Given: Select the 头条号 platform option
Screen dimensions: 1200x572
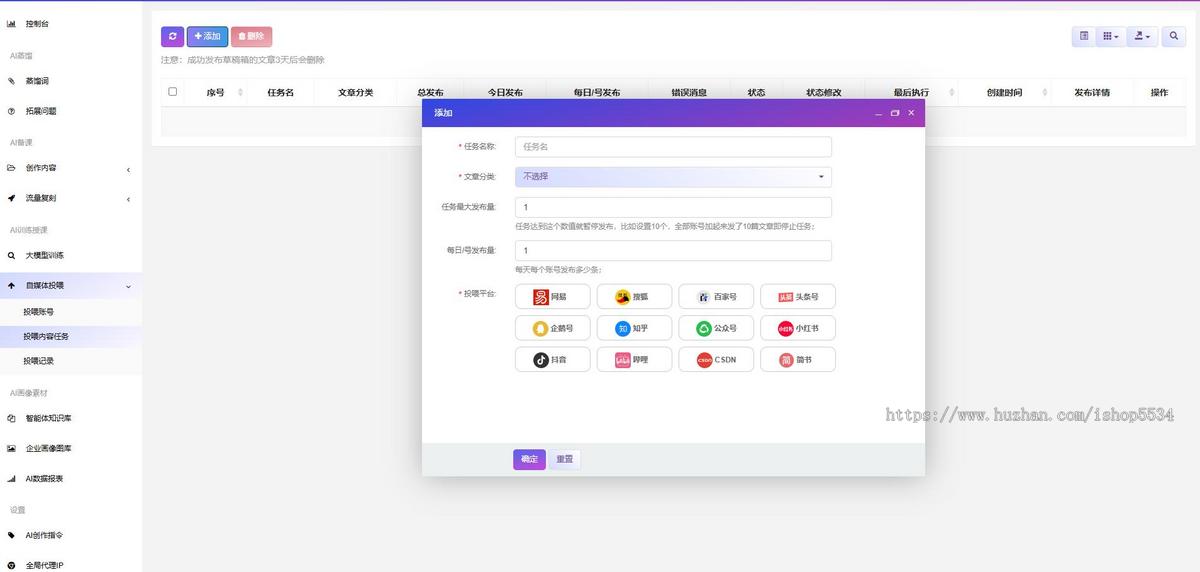Looking at the screenshot, I should (x=798, y=297).
